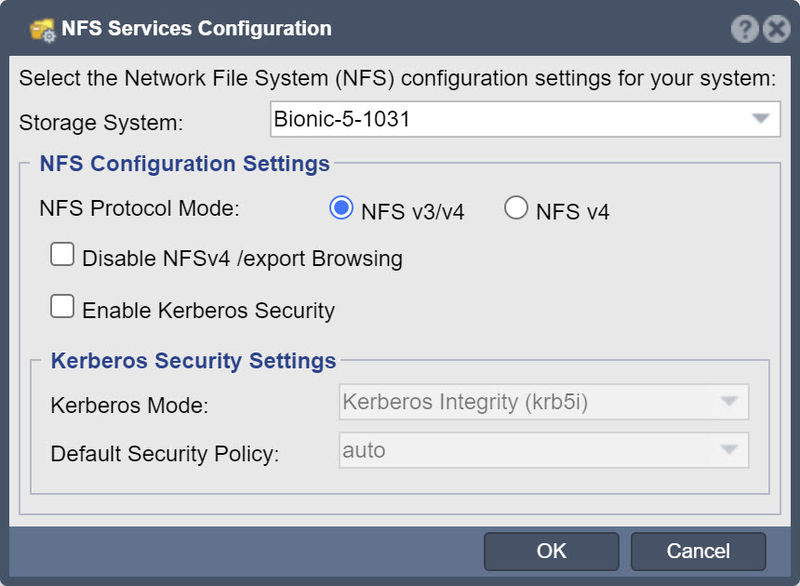The image size is (800, 586).
Task: Enable Kerberos Security checkbox
Action: (62, 307)
